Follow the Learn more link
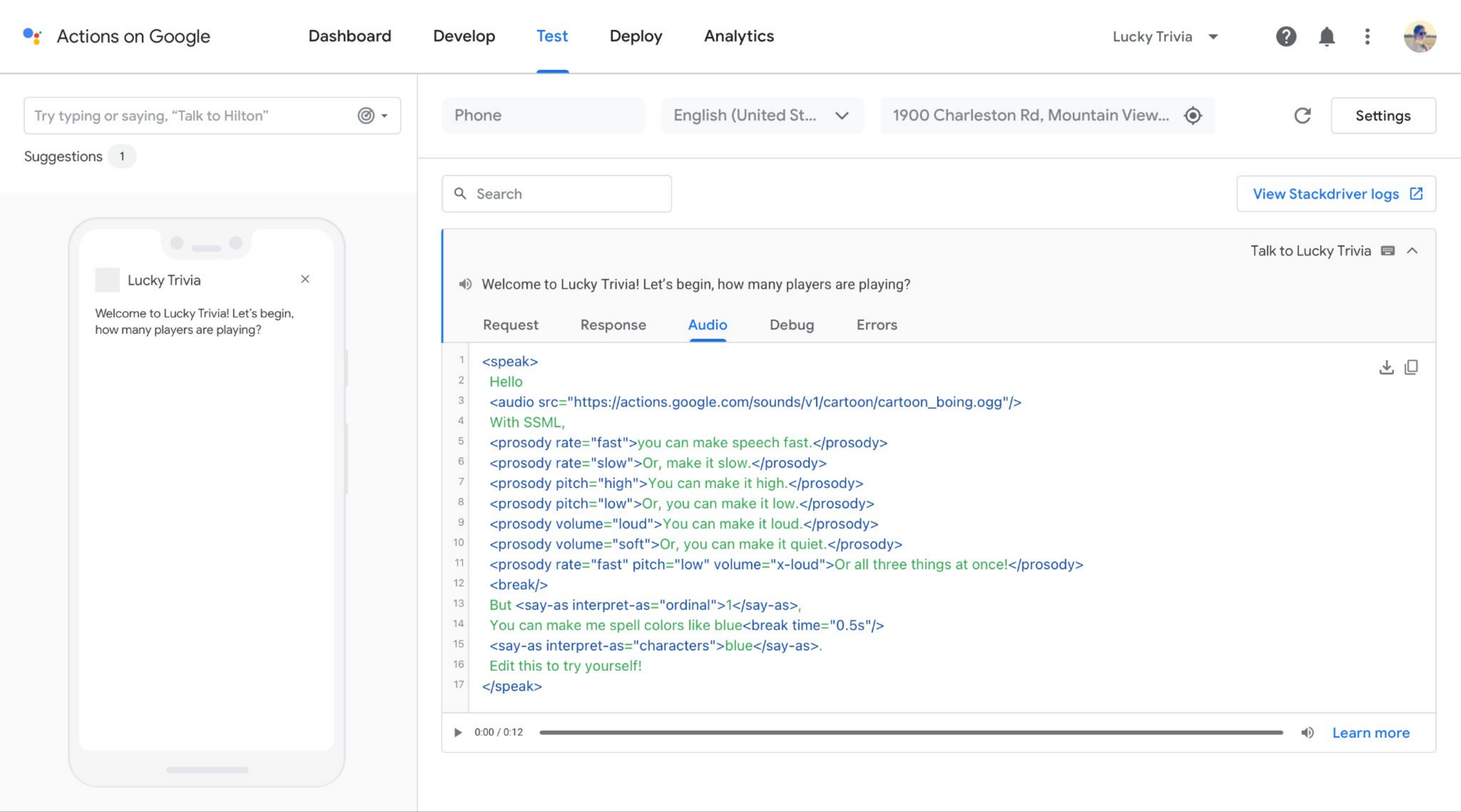 pos(1370,733)
